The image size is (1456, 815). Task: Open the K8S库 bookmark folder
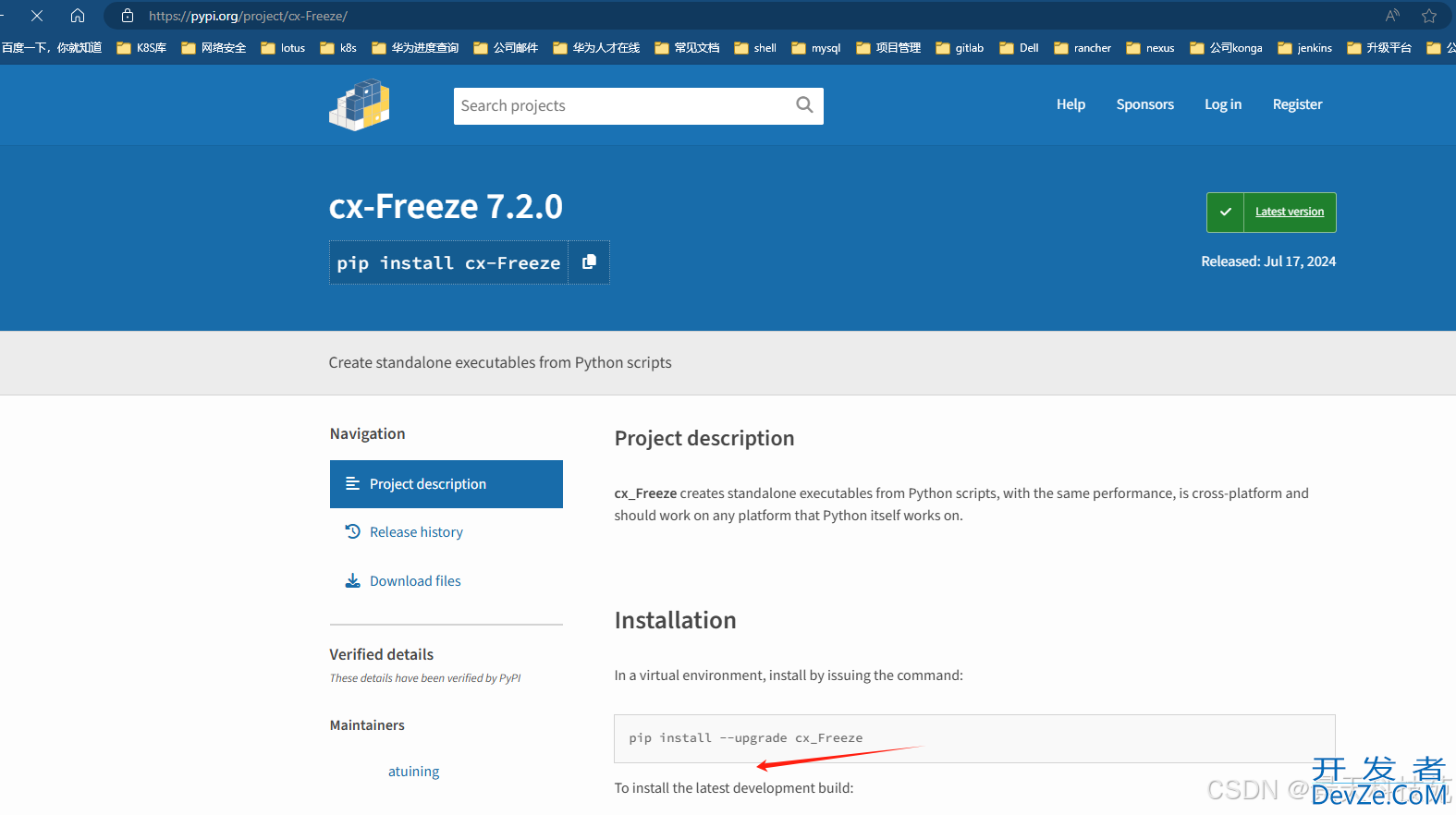point(141,48)
